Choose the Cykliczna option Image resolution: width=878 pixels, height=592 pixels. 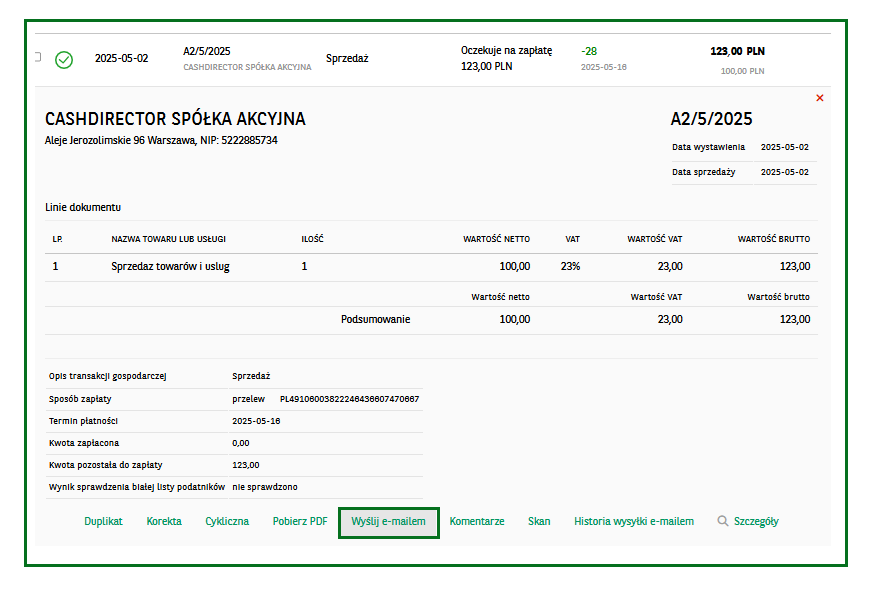point(227,521)
